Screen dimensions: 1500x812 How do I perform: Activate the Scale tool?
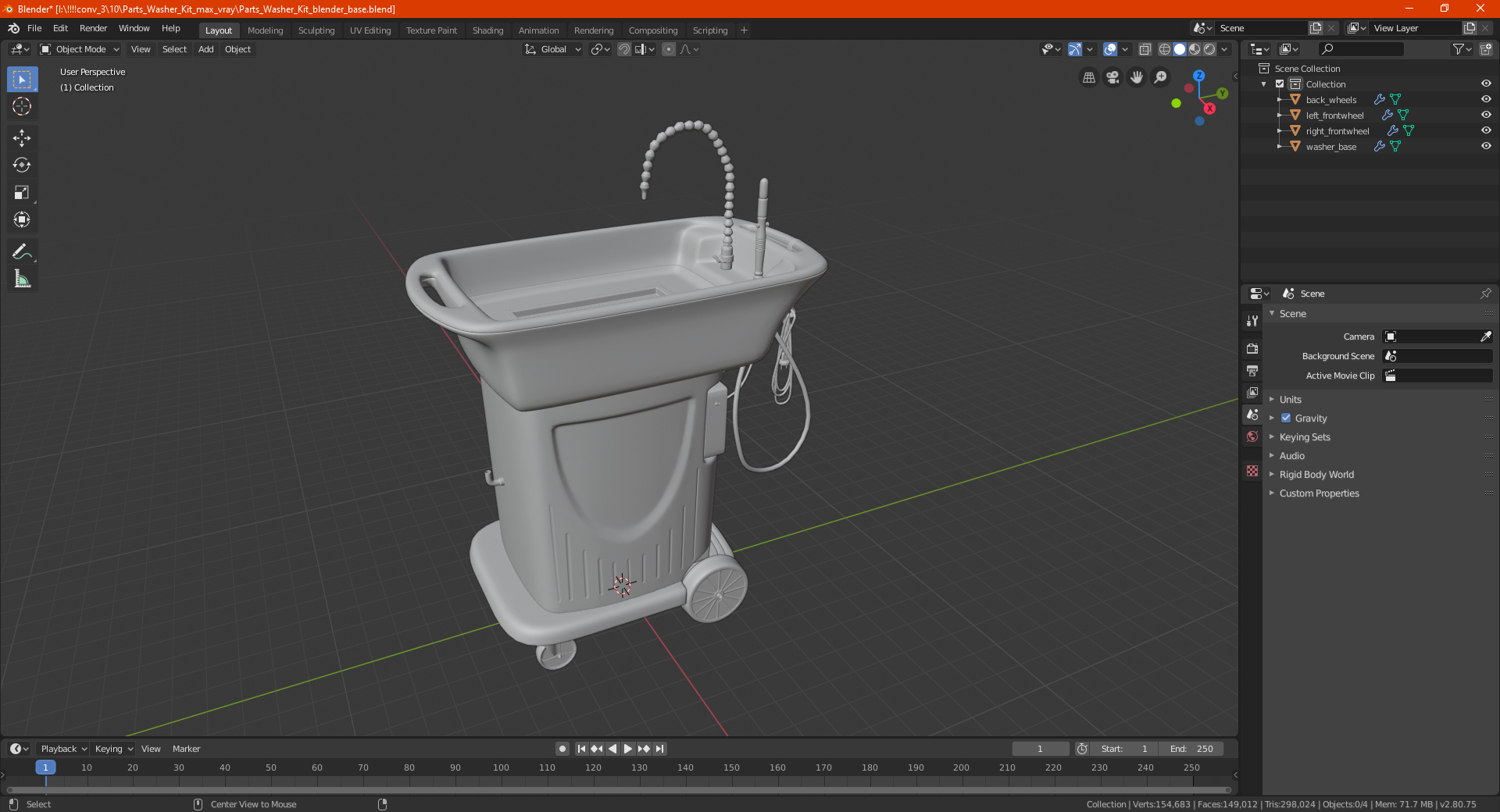22,192
